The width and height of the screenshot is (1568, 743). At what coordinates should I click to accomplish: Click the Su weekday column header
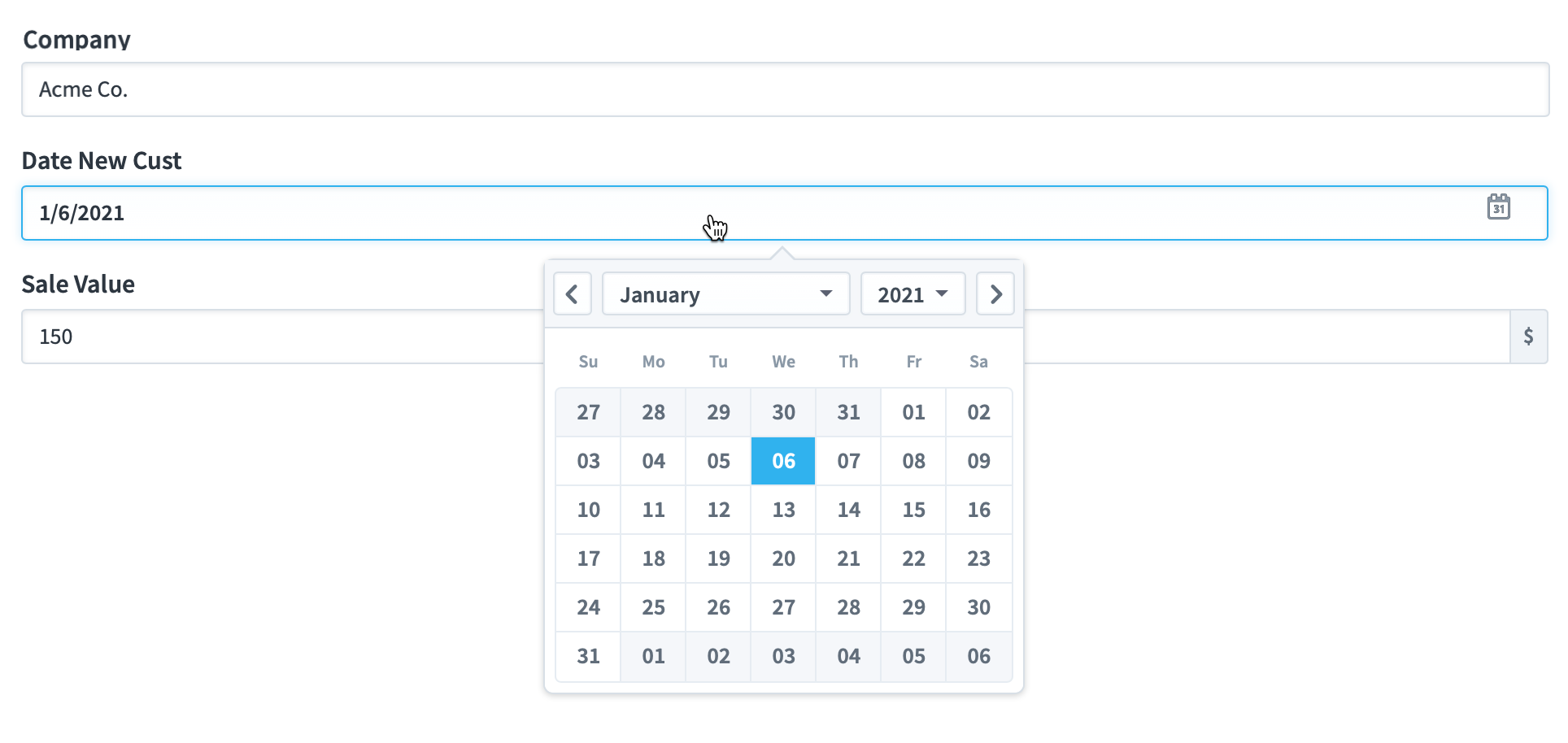tap(587, 362)
